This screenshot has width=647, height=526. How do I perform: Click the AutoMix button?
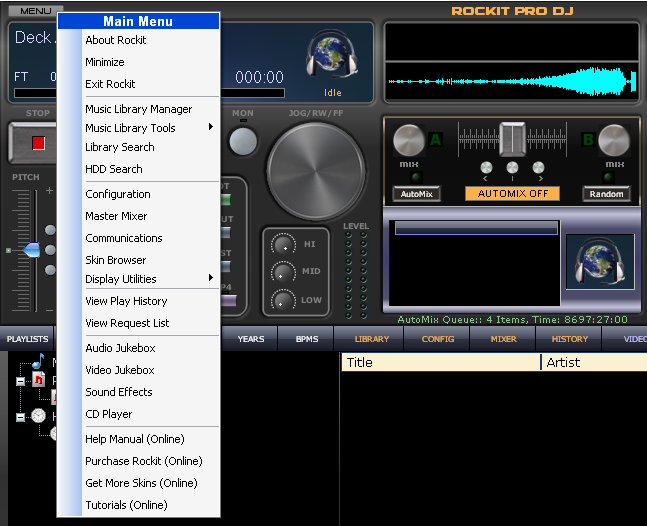tap(416, 194)
